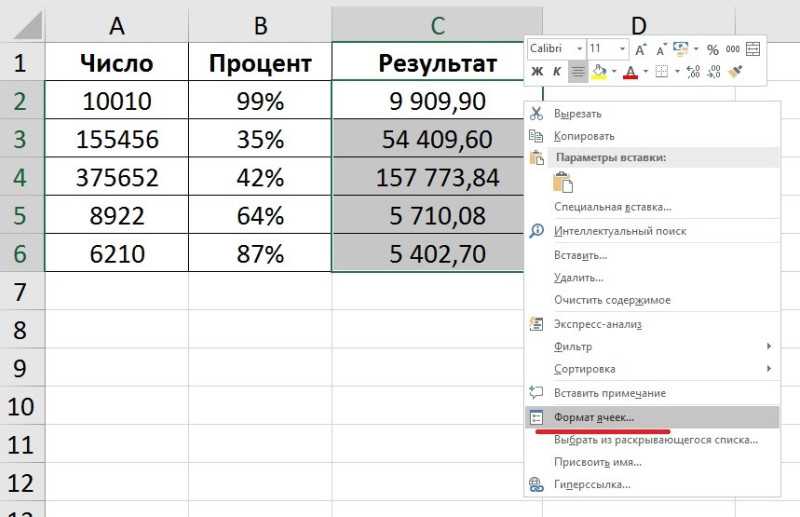Choose Выбрать из раскрывающегося списка menu item
Image resolution: width=800 pixels, height=517 pixels.
(653, 439)
